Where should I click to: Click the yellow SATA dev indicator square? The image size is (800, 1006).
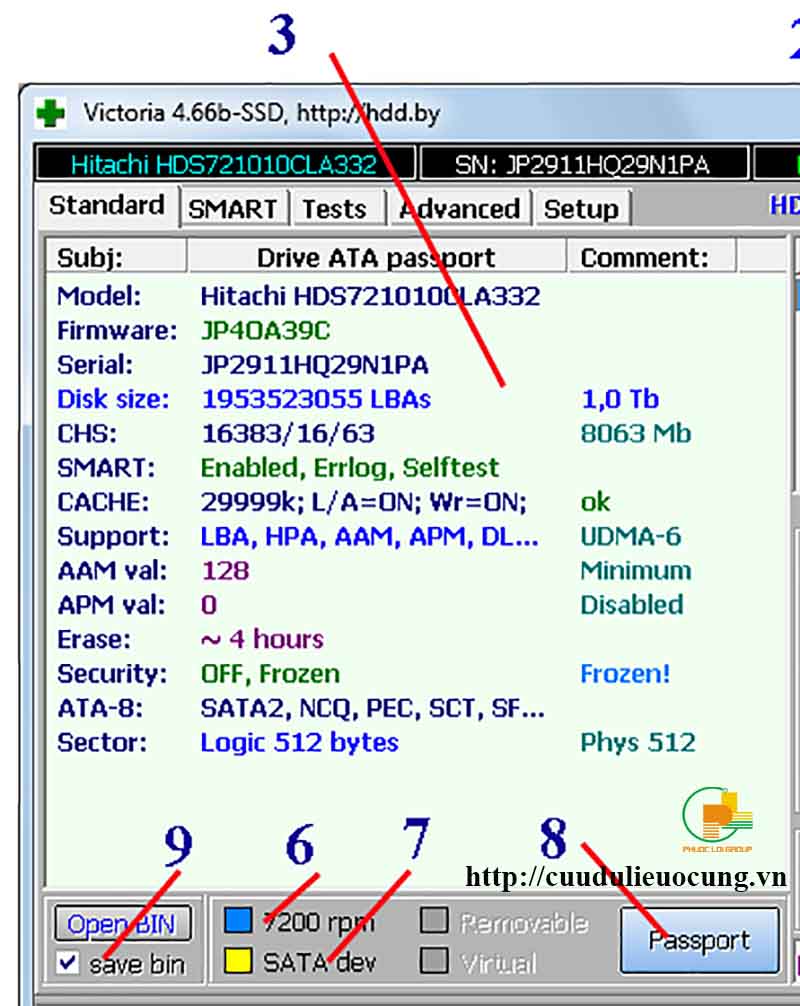(238, 962)
